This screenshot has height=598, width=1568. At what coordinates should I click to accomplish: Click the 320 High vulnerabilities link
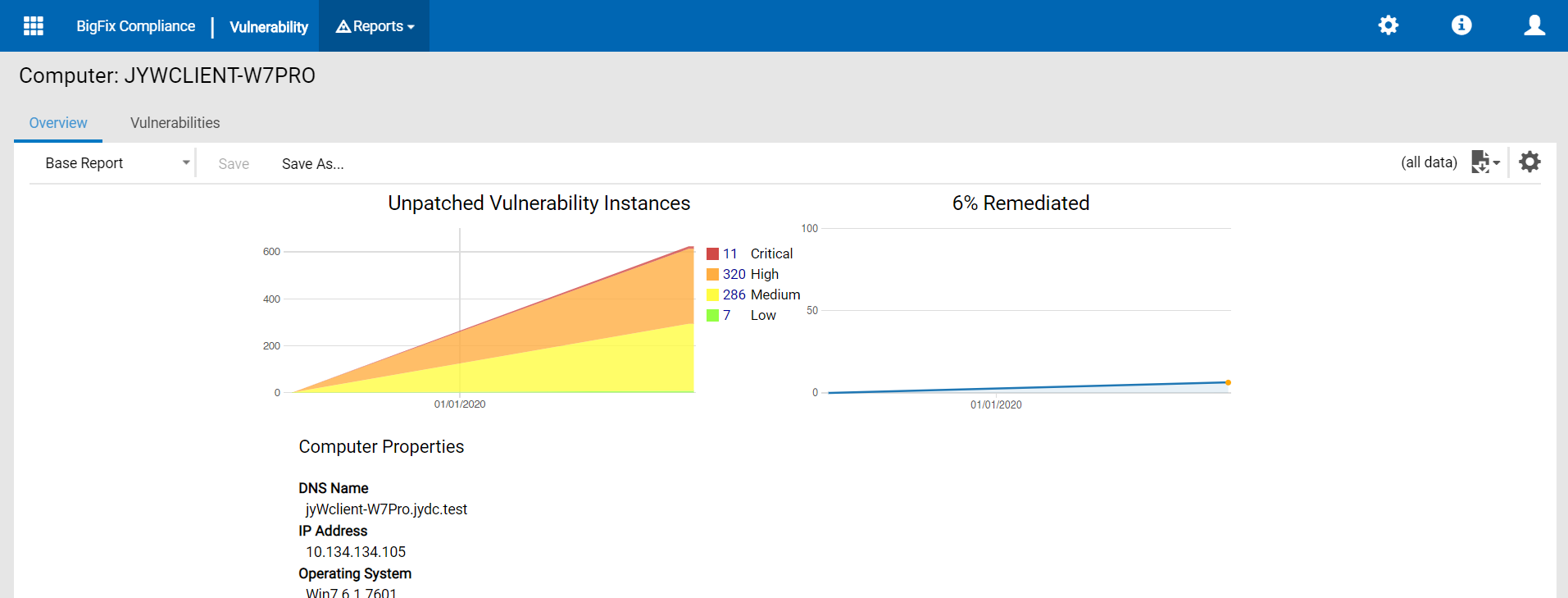pos(734,274)
